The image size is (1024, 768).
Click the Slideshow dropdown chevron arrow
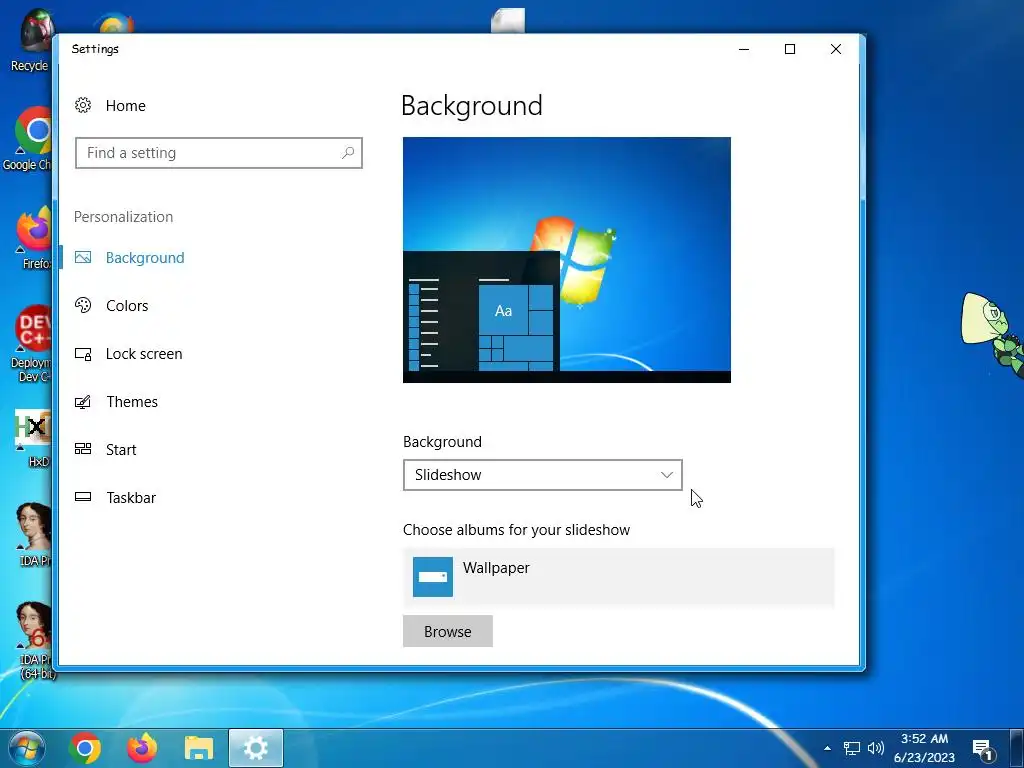point(667,475)
